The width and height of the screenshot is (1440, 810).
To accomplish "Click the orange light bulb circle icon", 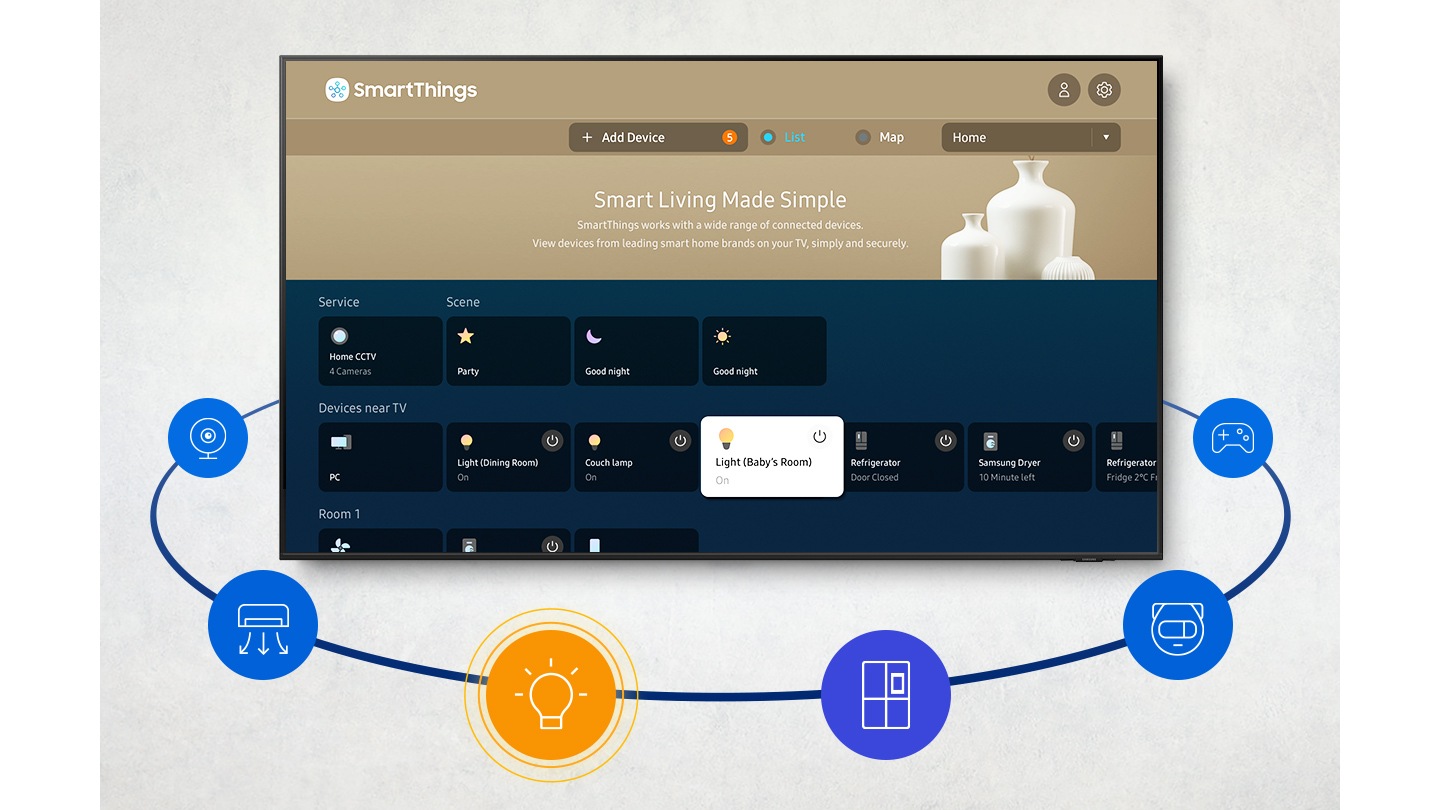I will (x=551, y=694).
